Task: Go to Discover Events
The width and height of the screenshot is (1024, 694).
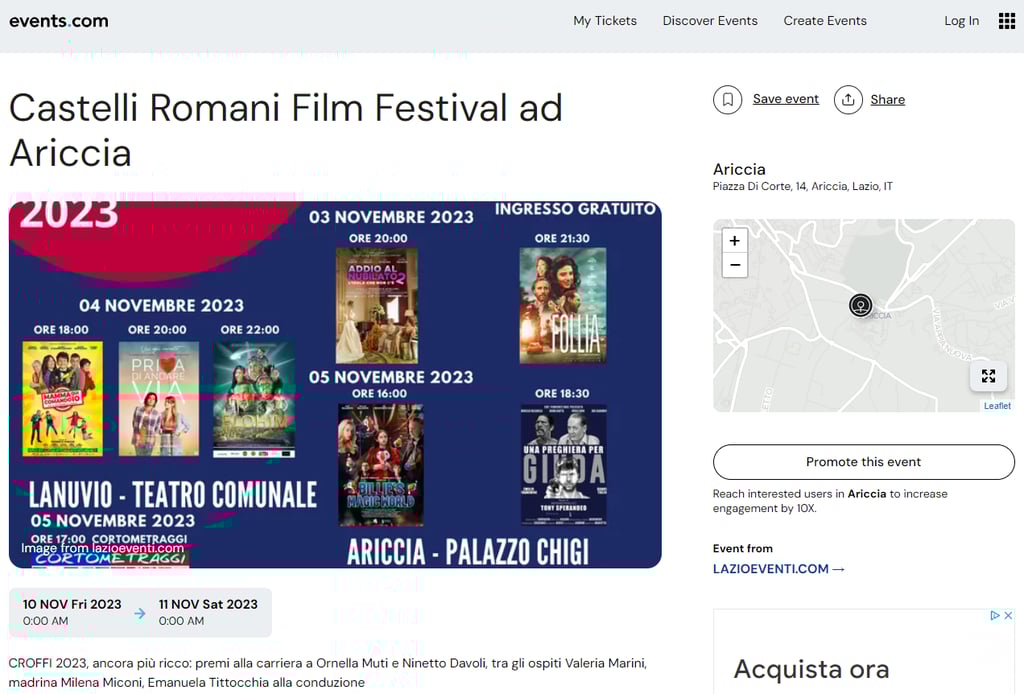Action: pos(710,21)
